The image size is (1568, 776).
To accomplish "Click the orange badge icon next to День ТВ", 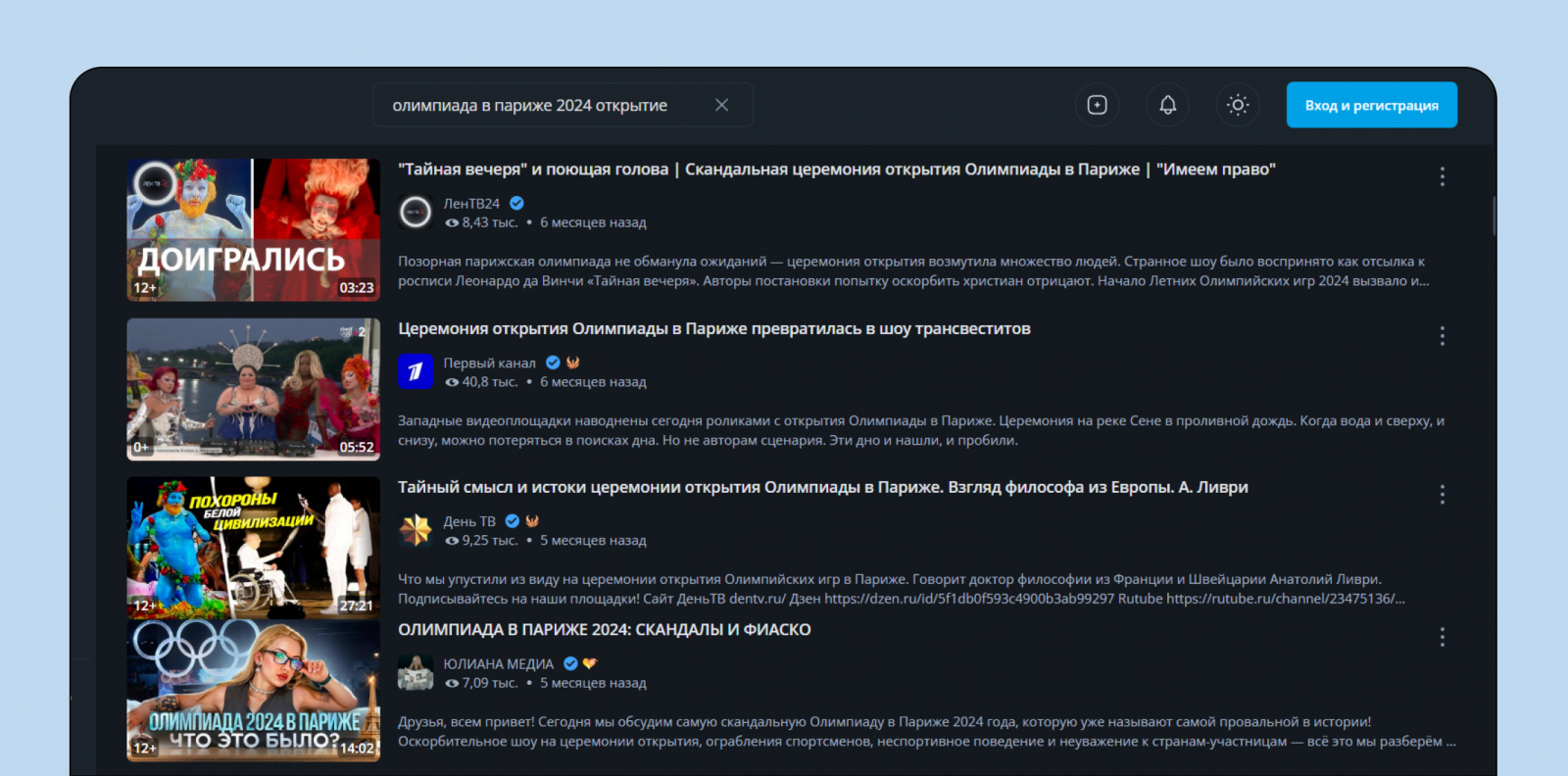I will click(x=532, y=521).
